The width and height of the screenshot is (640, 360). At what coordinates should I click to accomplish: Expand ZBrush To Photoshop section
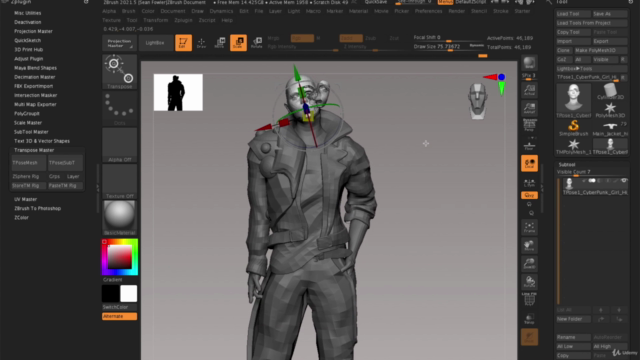click(37, 209)
